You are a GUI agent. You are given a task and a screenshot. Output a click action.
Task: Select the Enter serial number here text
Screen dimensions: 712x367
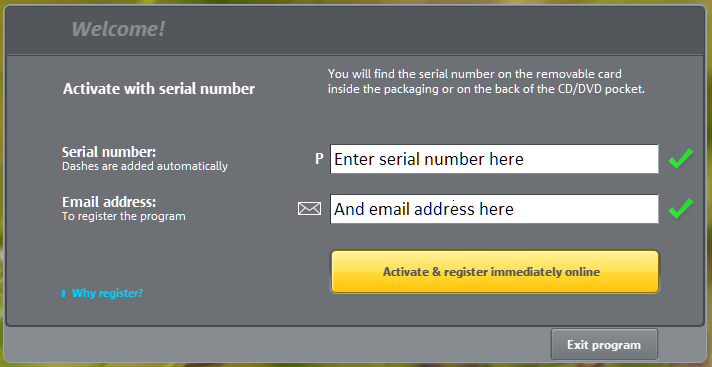429,159
